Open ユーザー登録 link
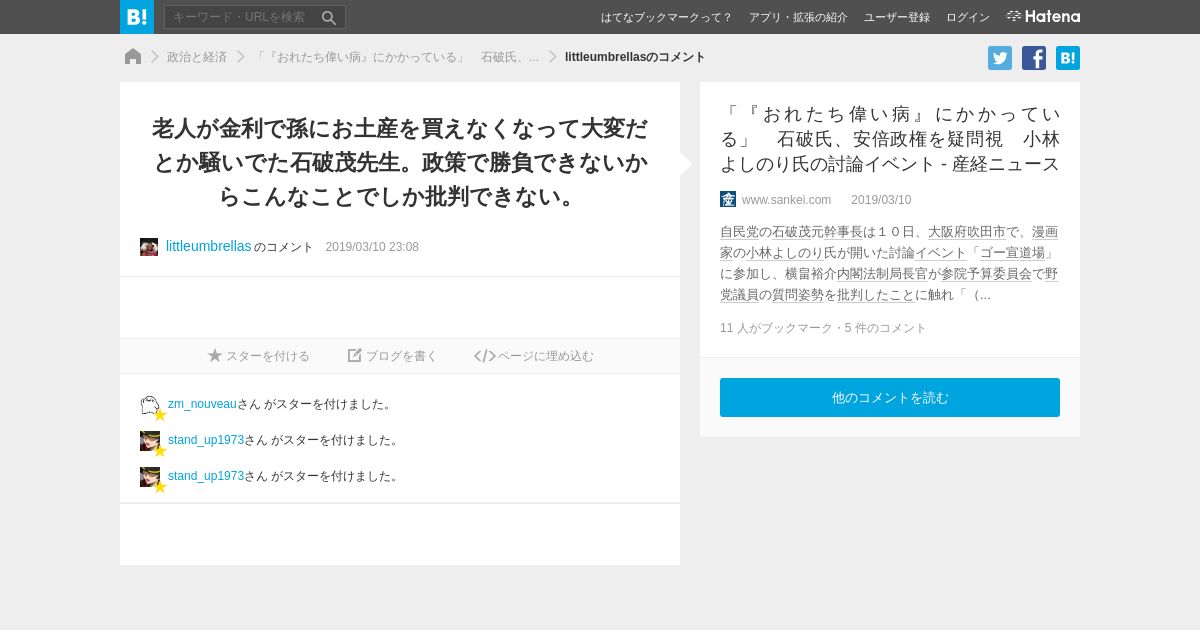1200x630 pixels. (x=897, y=17)
